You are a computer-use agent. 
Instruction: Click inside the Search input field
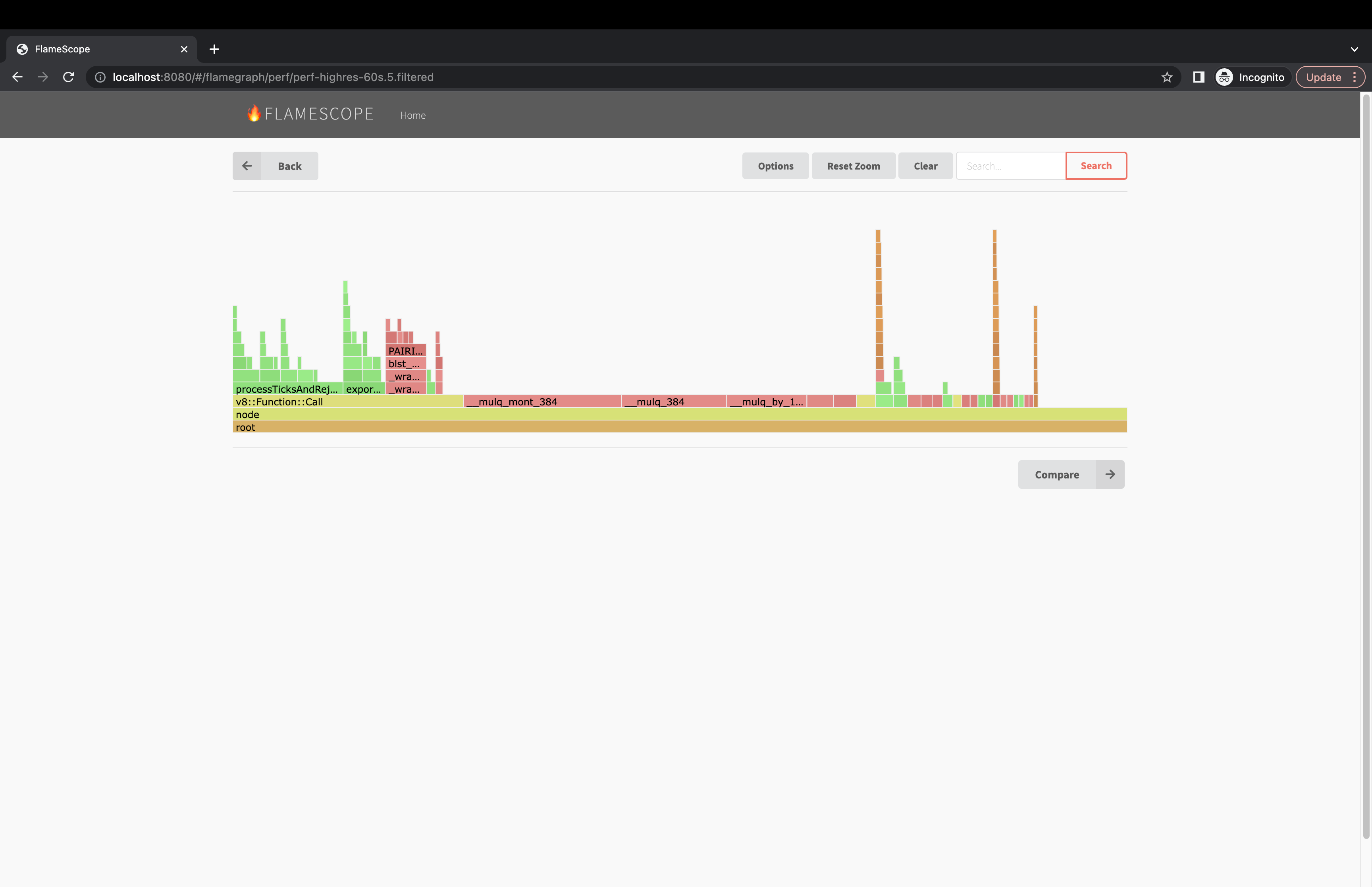click(x=1011, y=166)
